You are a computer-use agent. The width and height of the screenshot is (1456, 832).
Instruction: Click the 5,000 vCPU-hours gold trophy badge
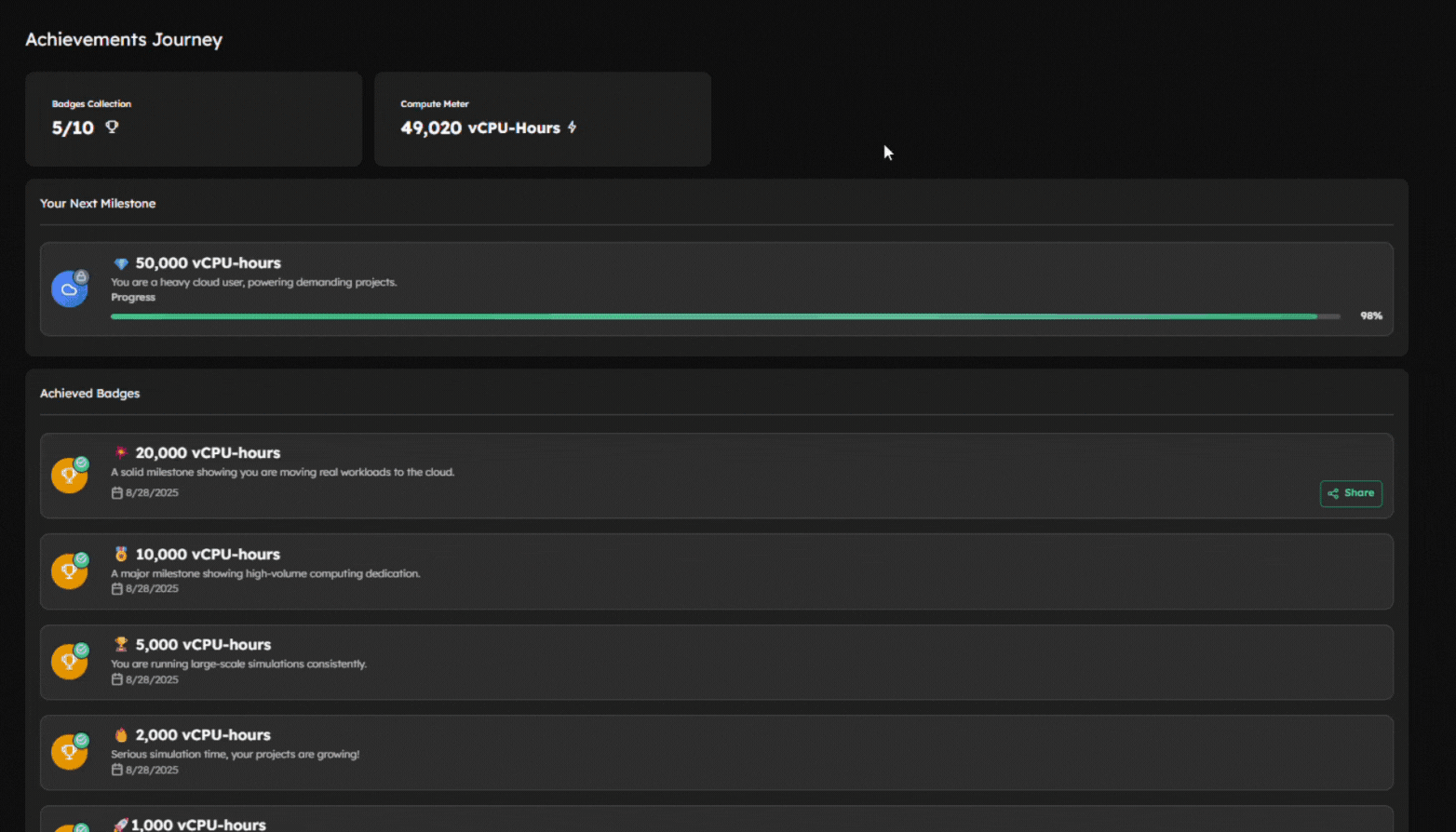click(70, 662)
